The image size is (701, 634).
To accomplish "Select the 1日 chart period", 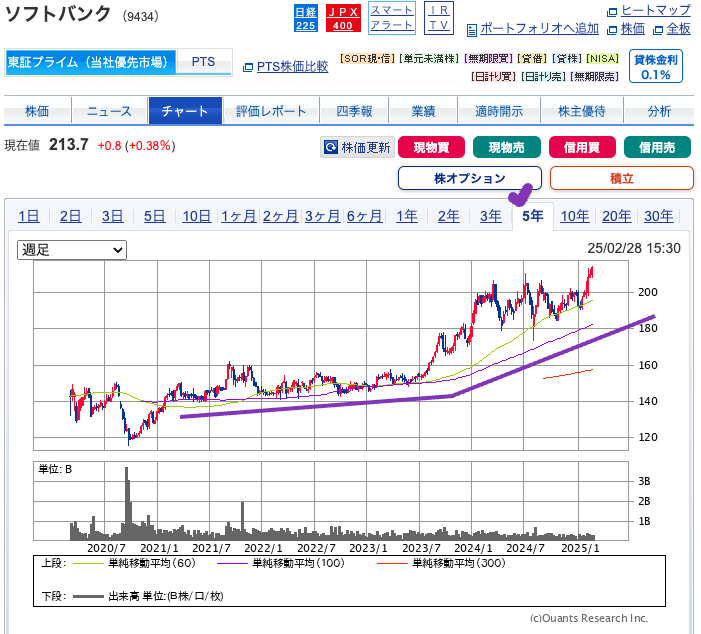I will [29, 216].
